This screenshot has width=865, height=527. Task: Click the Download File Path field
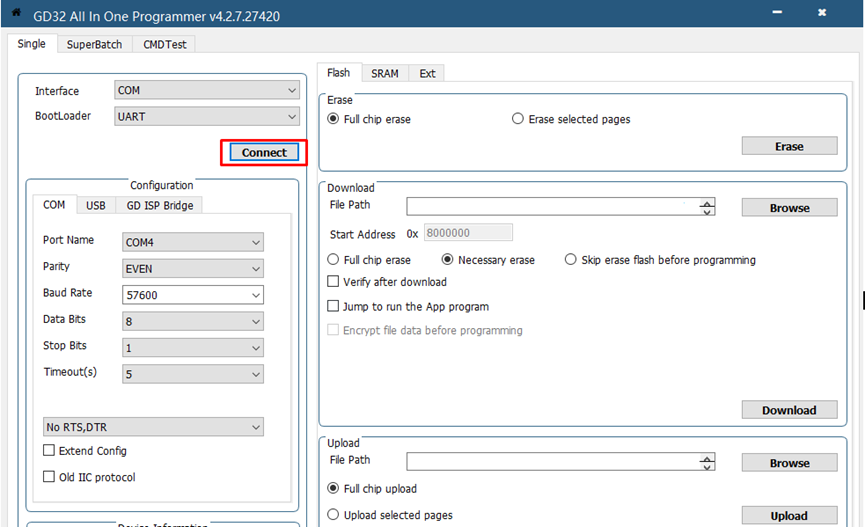tap(550, 207)
